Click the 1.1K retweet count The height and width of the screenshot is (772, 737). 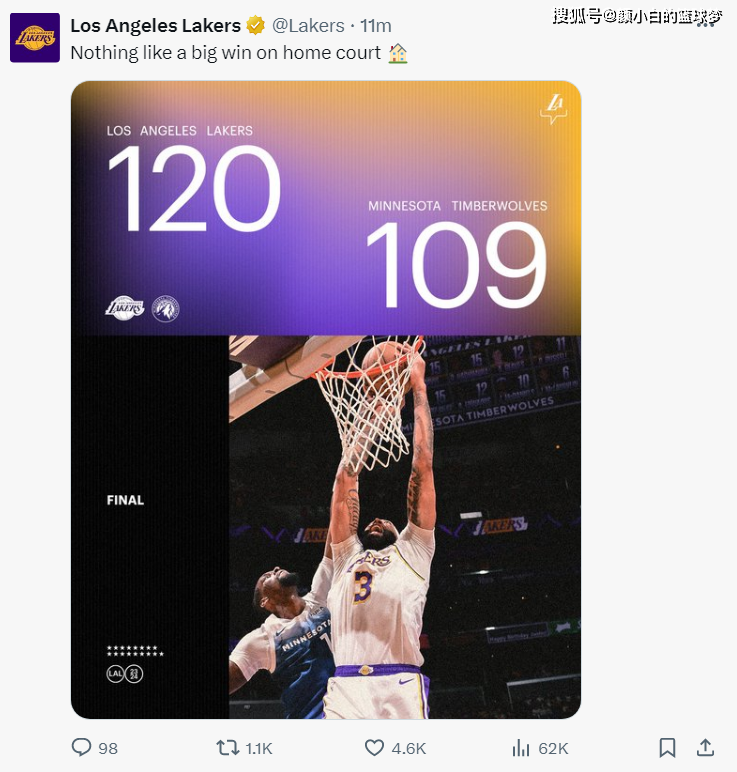click(259, 748)
